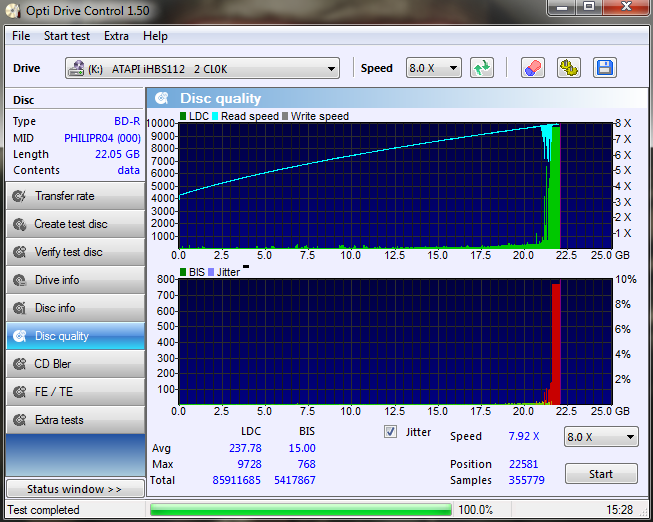The height and width of the screenshot is (522, 653).
Task: Click the Start button
Action: [601, 474]
